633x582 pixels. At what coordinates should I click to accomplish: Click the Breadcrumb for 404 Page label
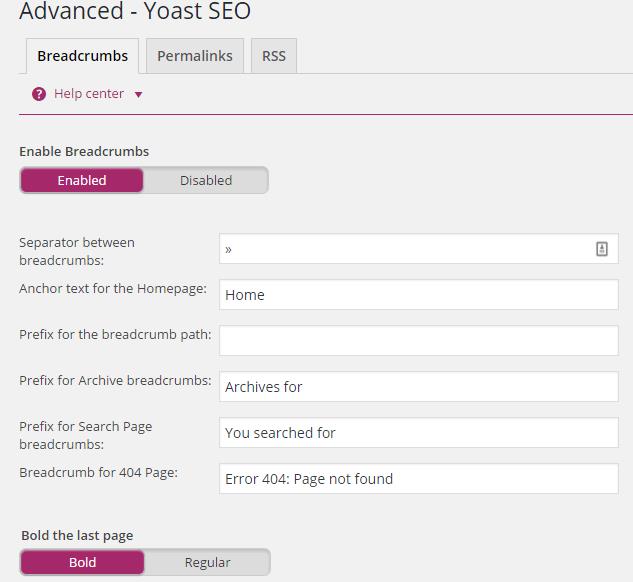tap(99, 473)
